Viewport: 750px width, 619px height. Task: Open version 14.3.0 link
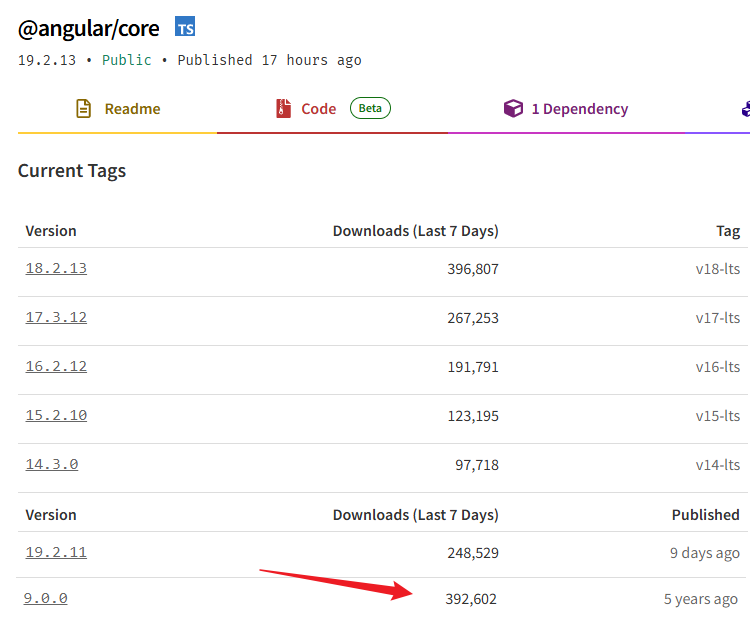coord(52,464)
